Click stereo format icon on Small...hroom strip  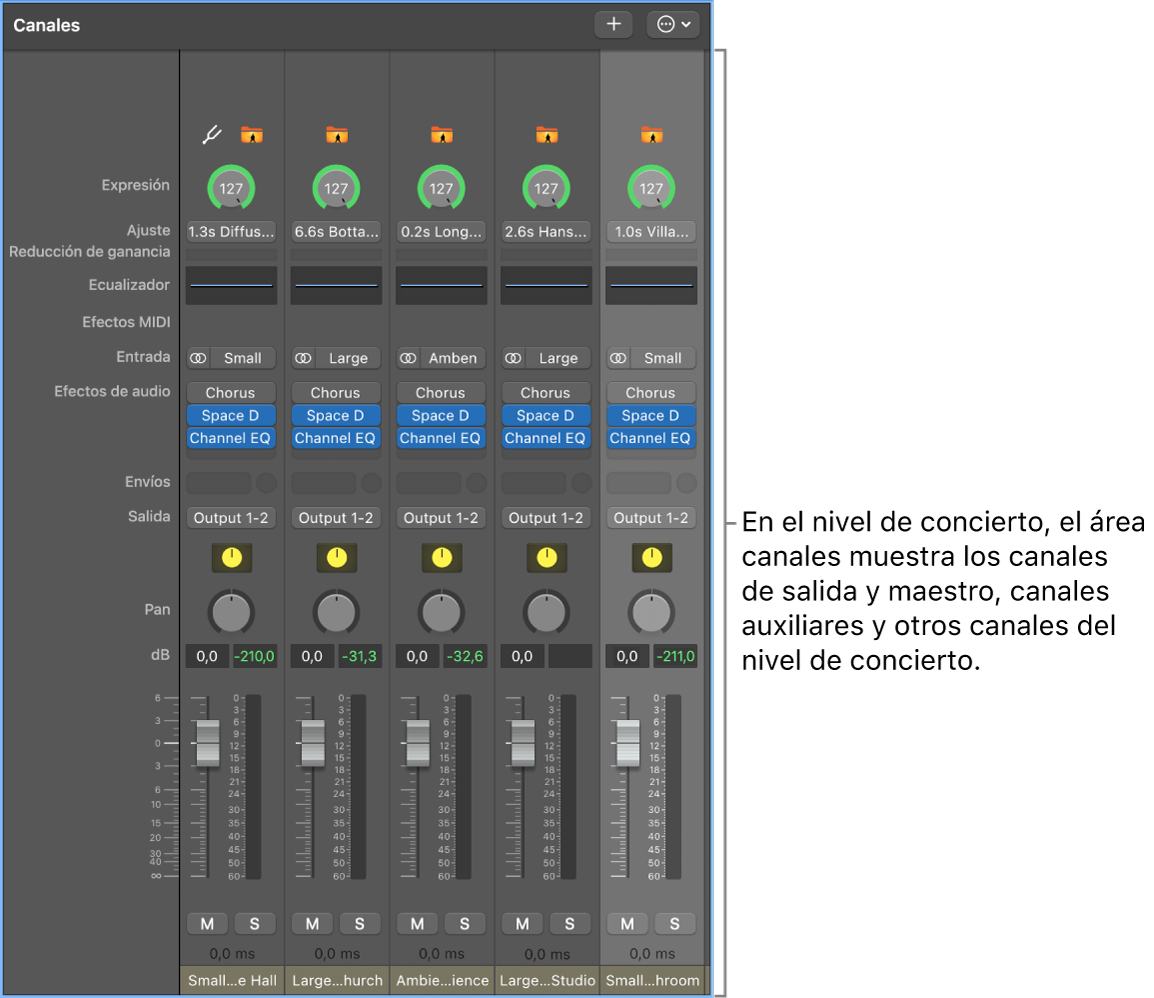618,358
